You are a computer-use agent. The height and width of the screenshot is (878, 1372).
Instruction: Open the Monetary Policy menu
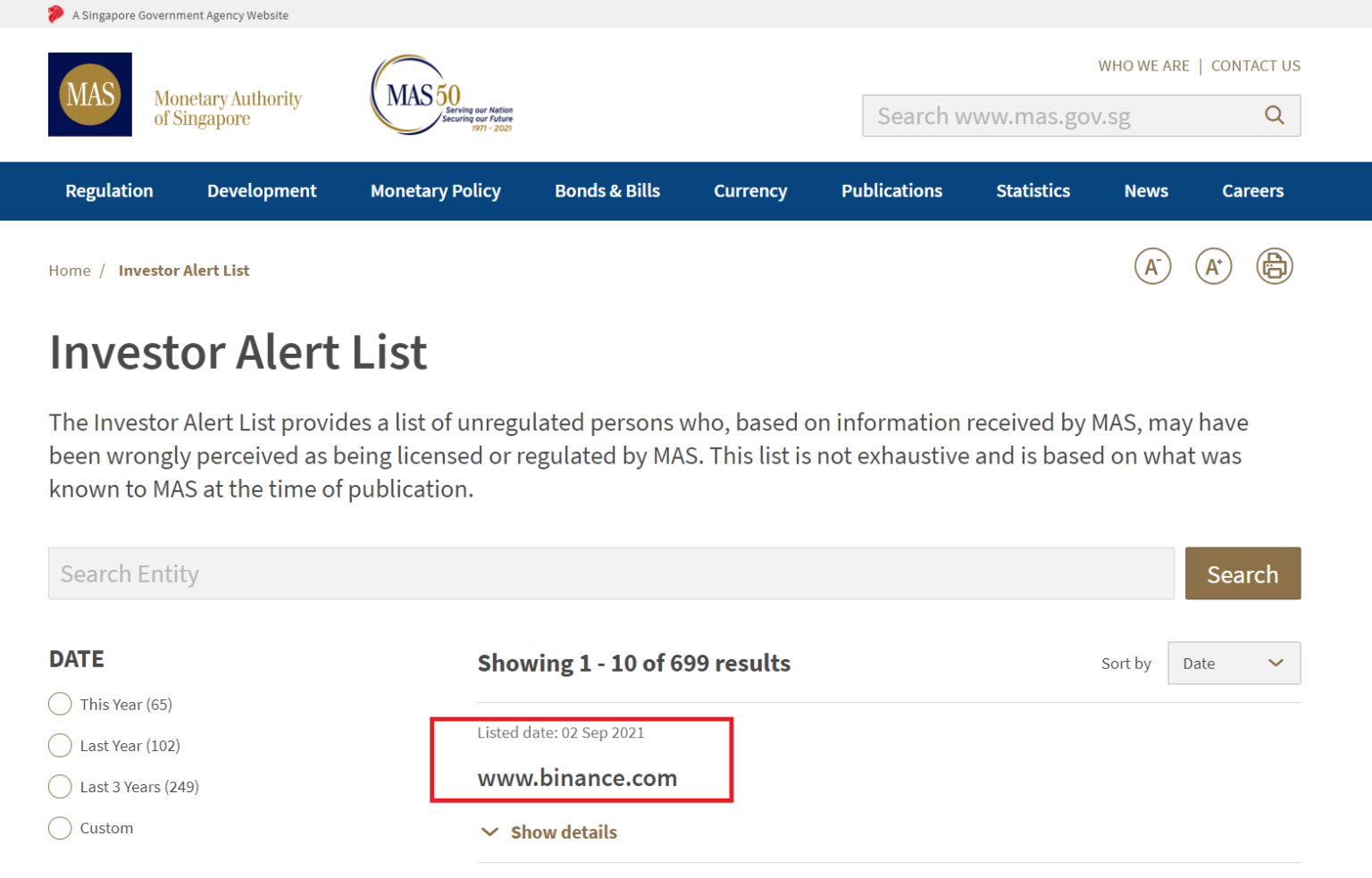435,190
